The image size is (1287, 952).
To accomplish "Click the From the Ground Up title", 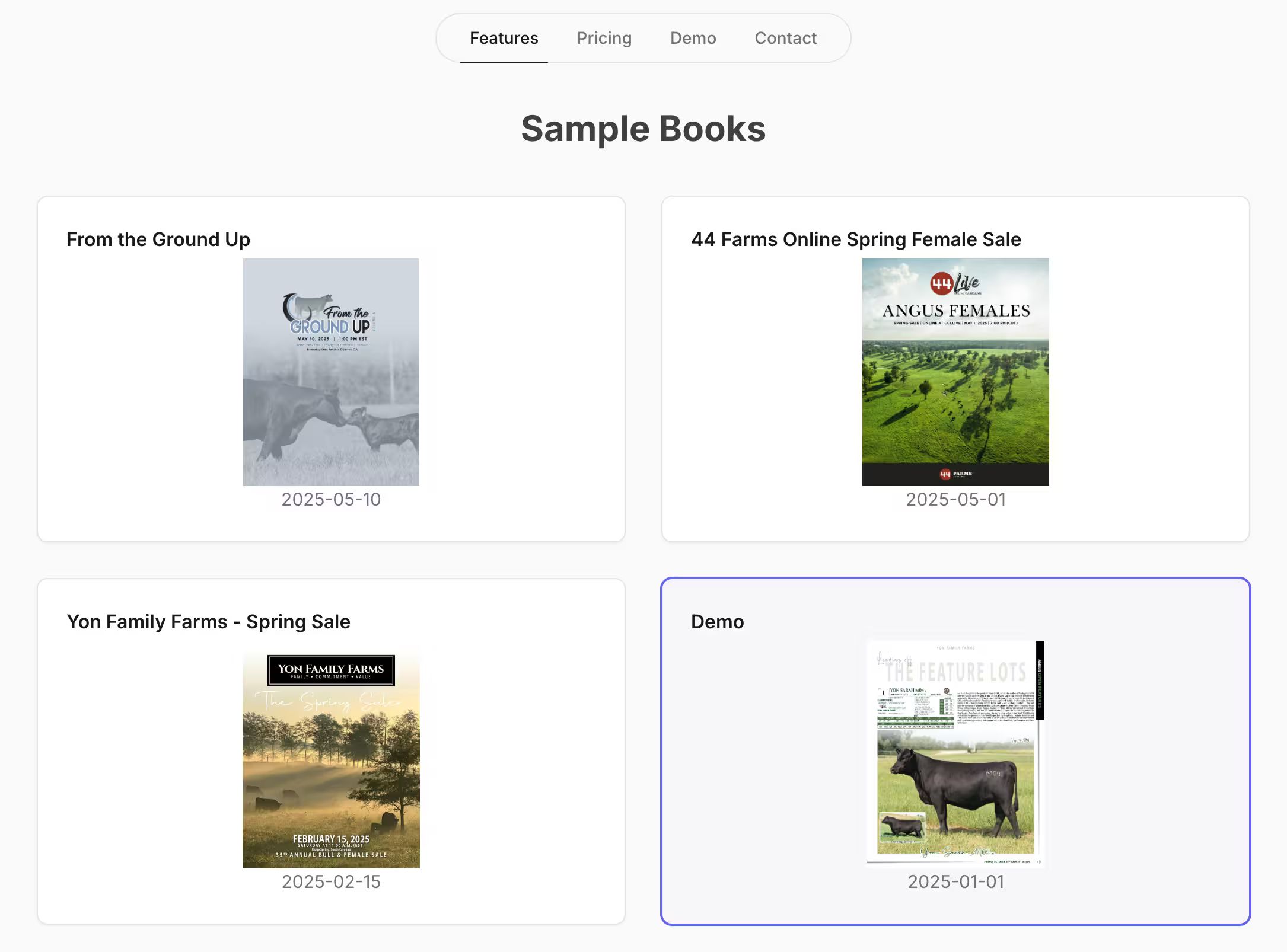I will tap(158, 239).
